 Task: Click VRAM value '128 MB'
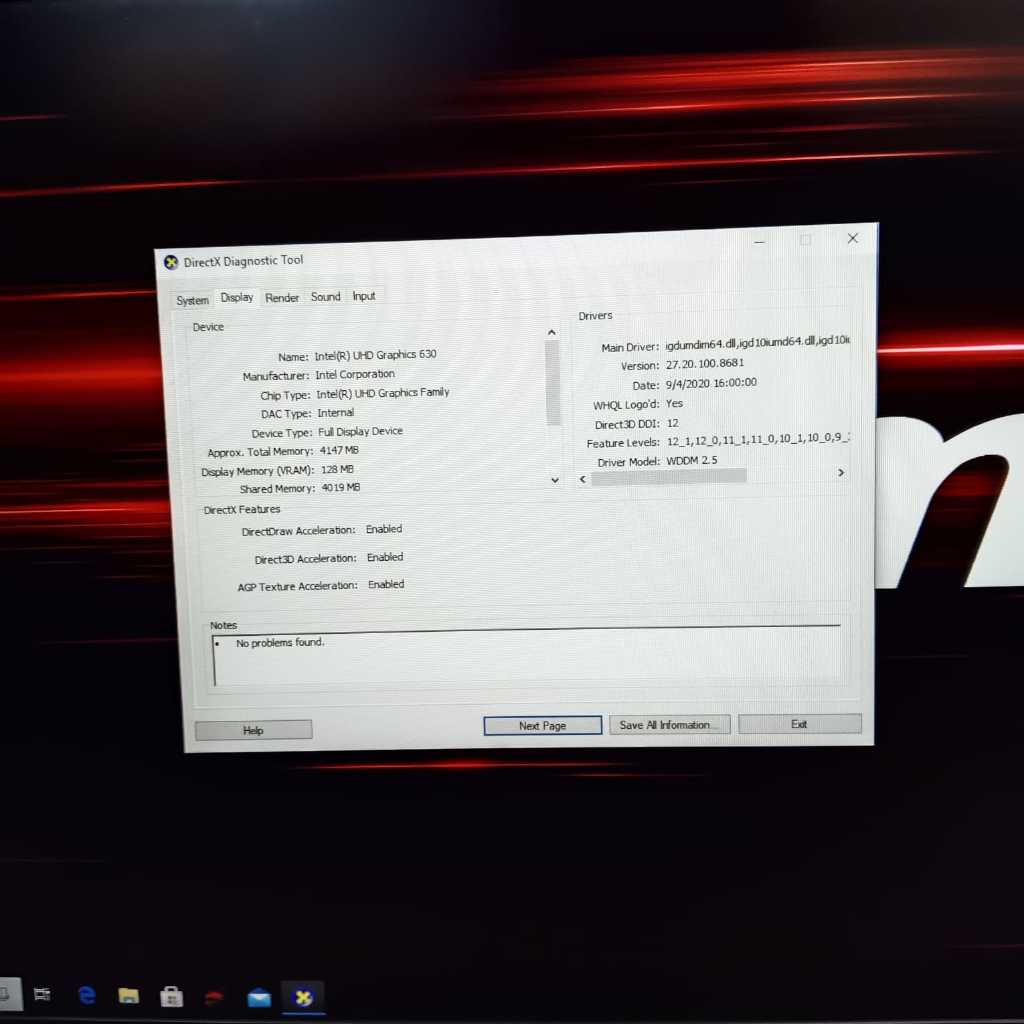coord(337,470)
